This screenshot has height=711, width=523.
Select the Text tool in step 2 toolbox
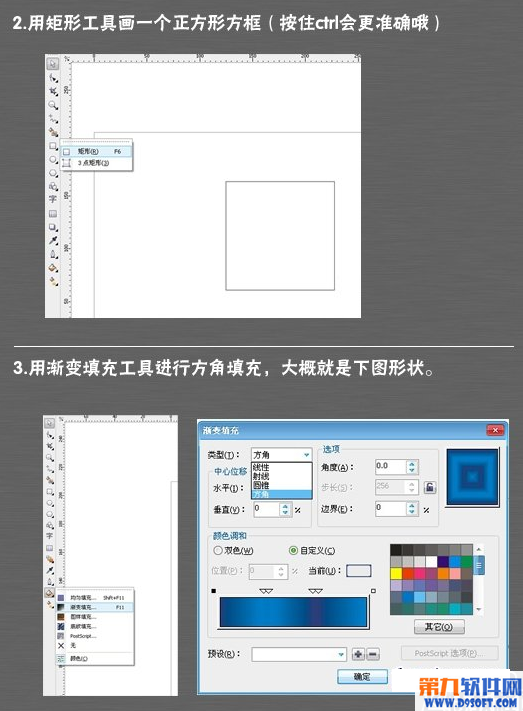pyautogui.click(x=53, y=199)
